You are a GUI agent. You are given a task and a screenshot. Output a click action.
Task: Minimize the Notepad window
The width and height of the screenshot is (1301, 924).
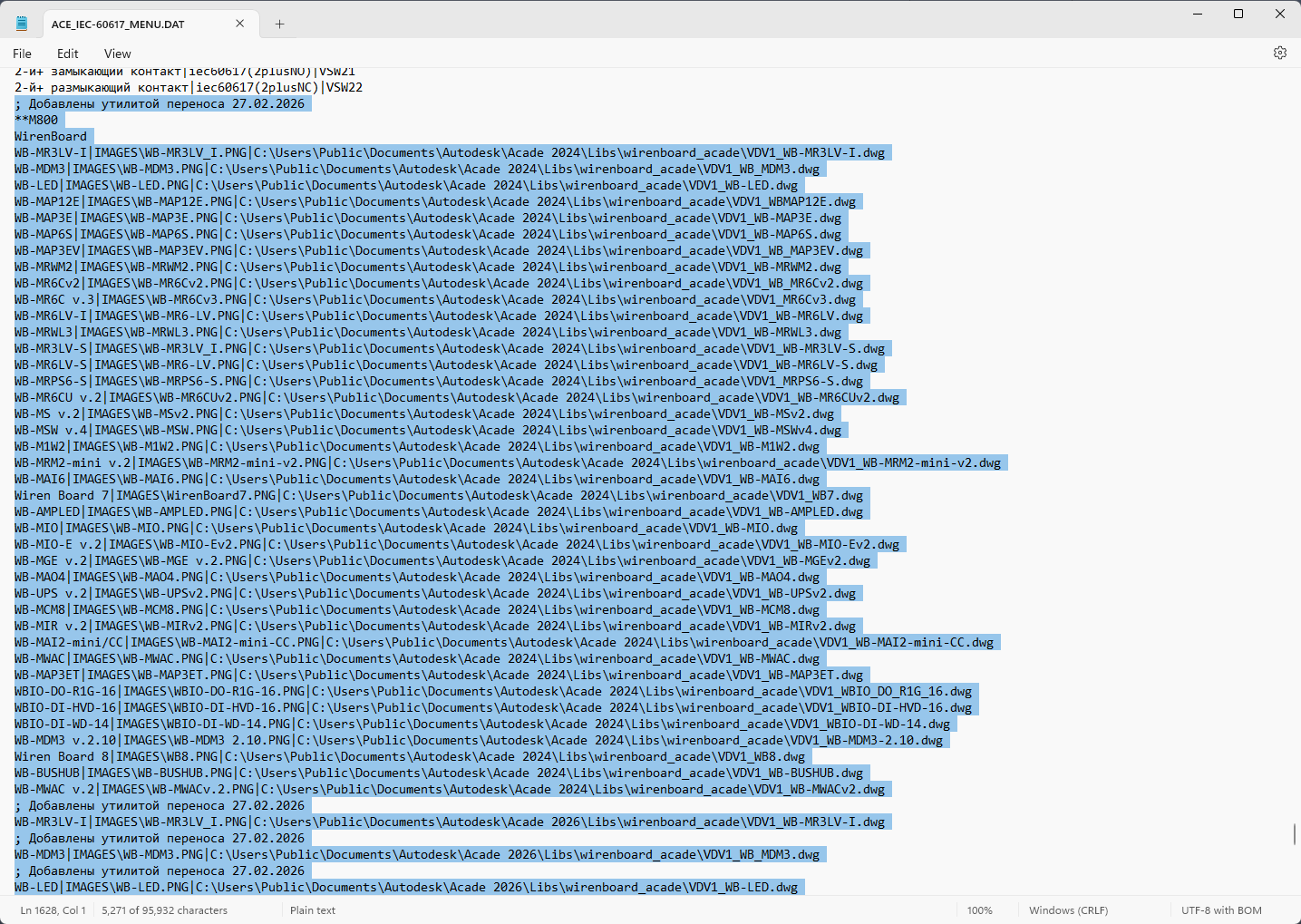pos(1198,14)
